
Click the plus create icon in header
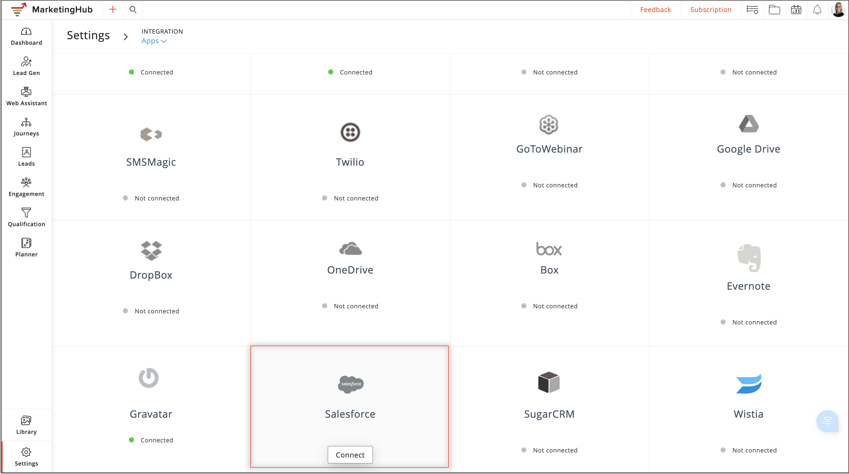coord(113,9)
